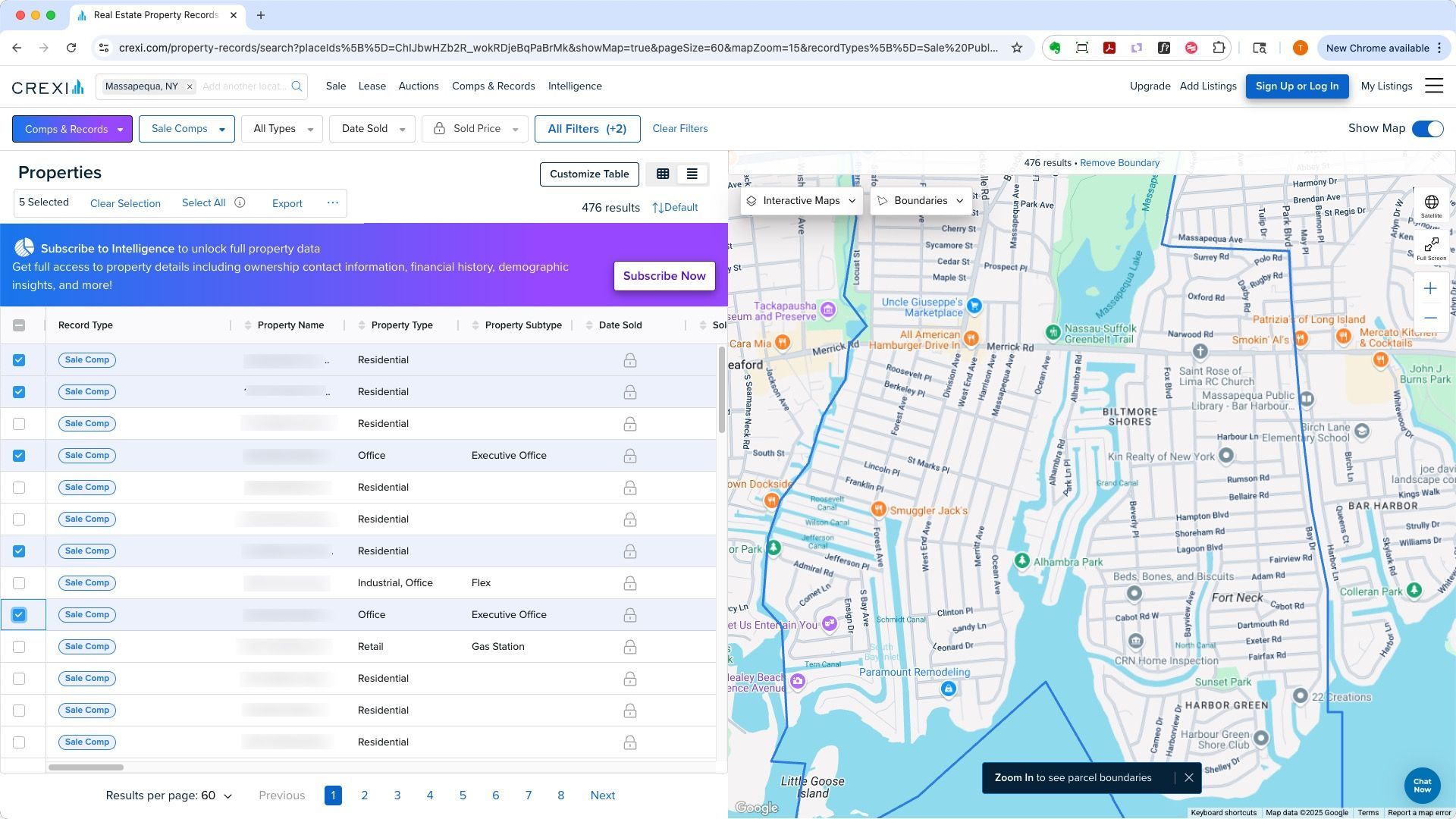The height and width of the screenshot is (819, 1456).
Task: Zoom in the map with plus
Action: pyautogui.click(x=1430, y=289)
